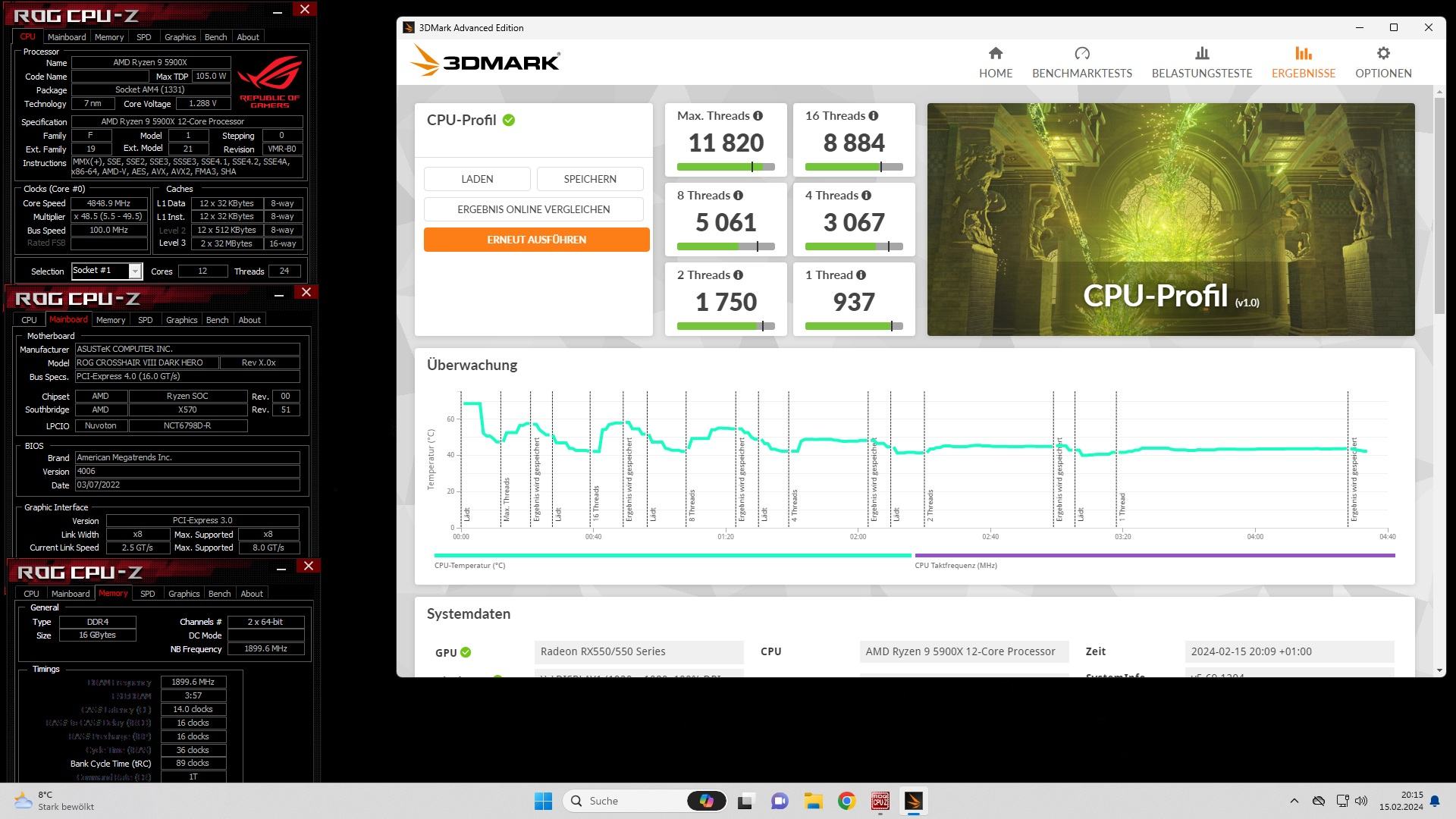This screenshot has height=819, width=1456.
Task: Click the ROG CPU-Z taskbar icon
Action: tap(880, 801)
